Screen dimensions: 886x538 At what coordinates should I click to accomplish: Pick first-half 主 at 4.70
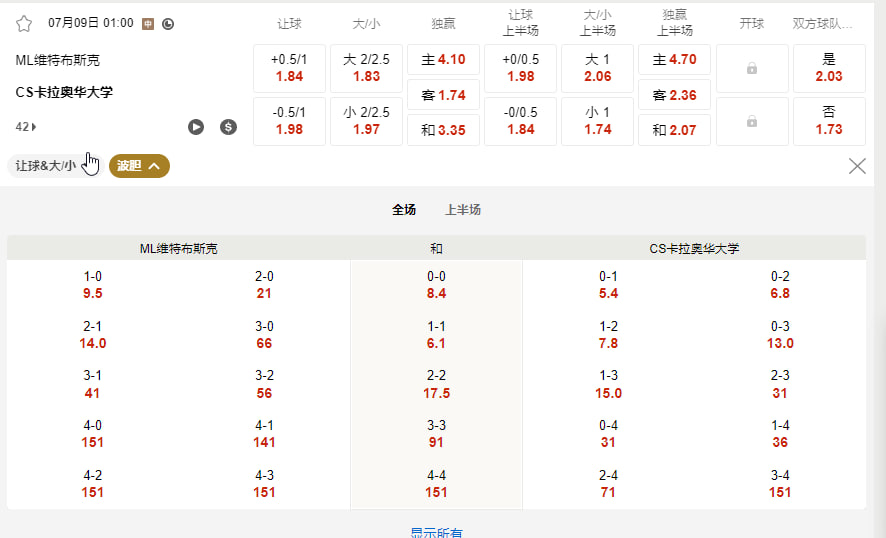pos(675,59)
